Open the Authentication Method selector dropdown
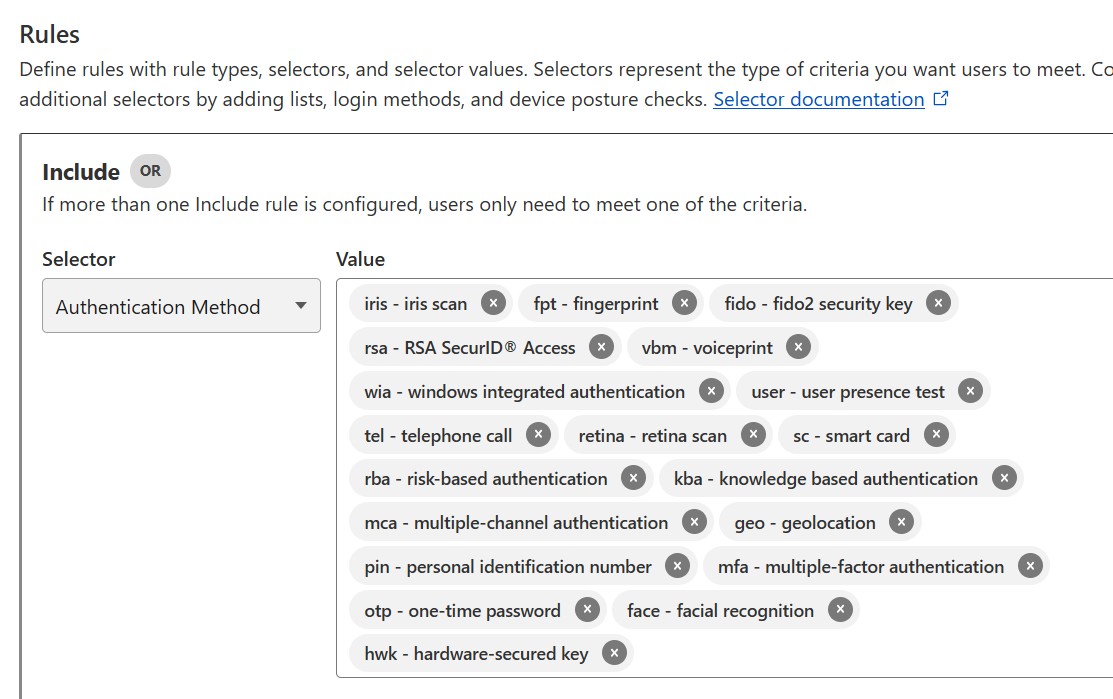Image resolution: width=1113 pixels, height=699 pixels. click(x=181, y=306)
